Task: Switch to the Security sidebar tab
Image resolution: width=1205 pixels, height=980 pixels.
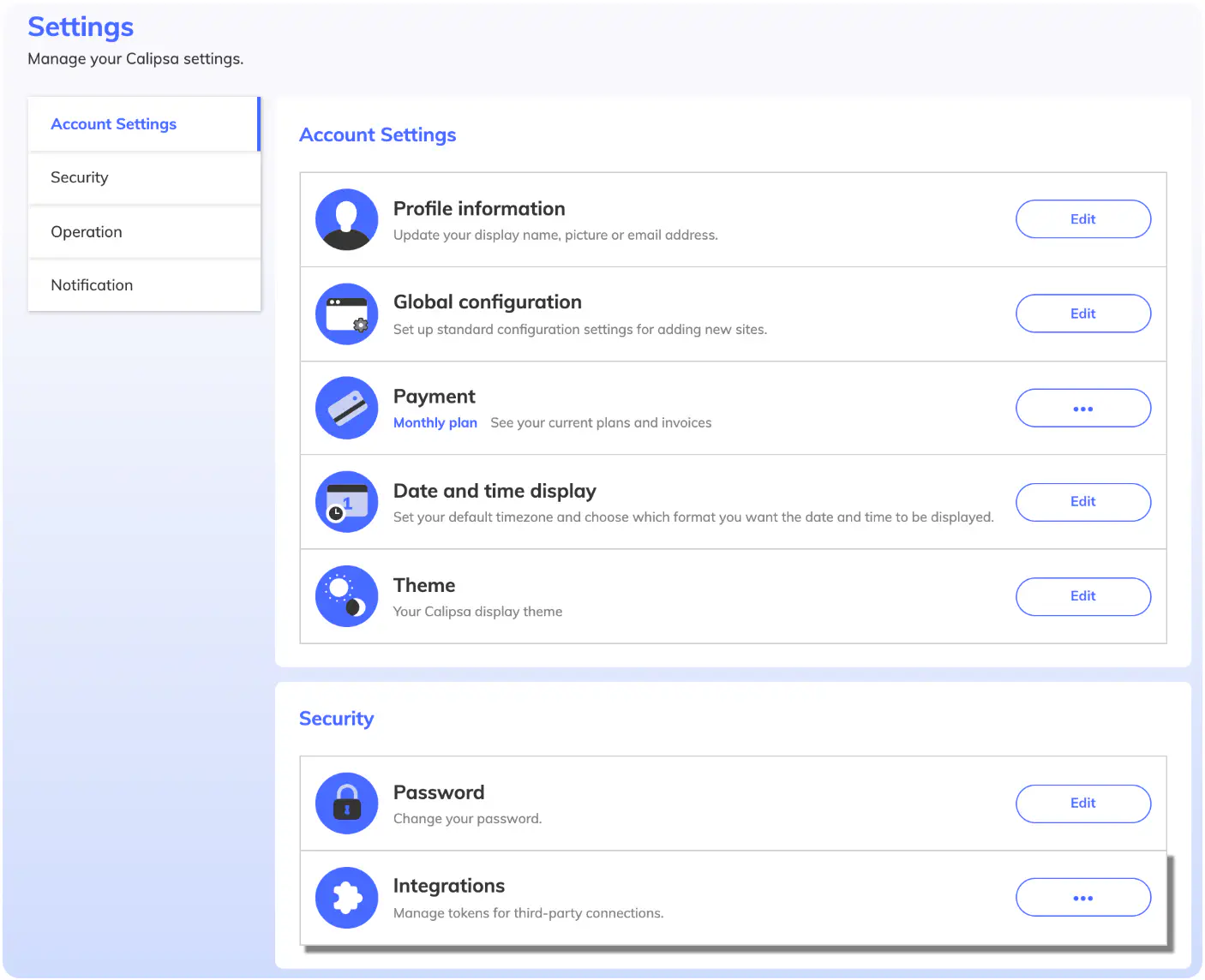Action: pos(144,177)
